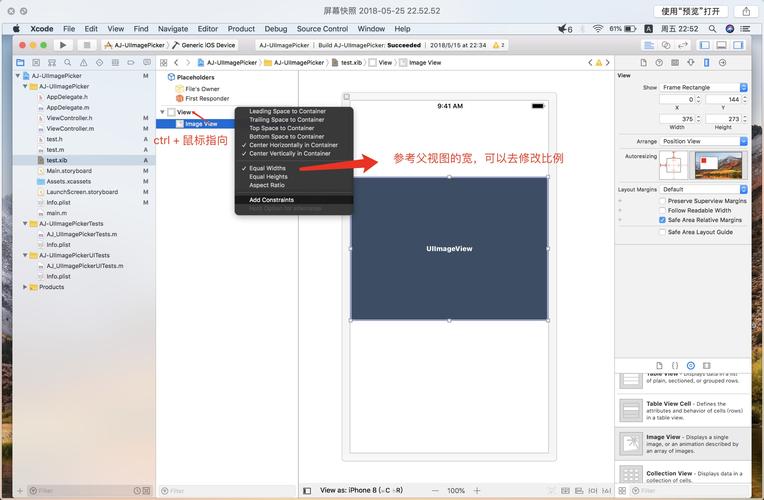Open the Show Frame Rectangle dropdown
The height and width of the screenshot is (500, 764).
tap(704, 87)
